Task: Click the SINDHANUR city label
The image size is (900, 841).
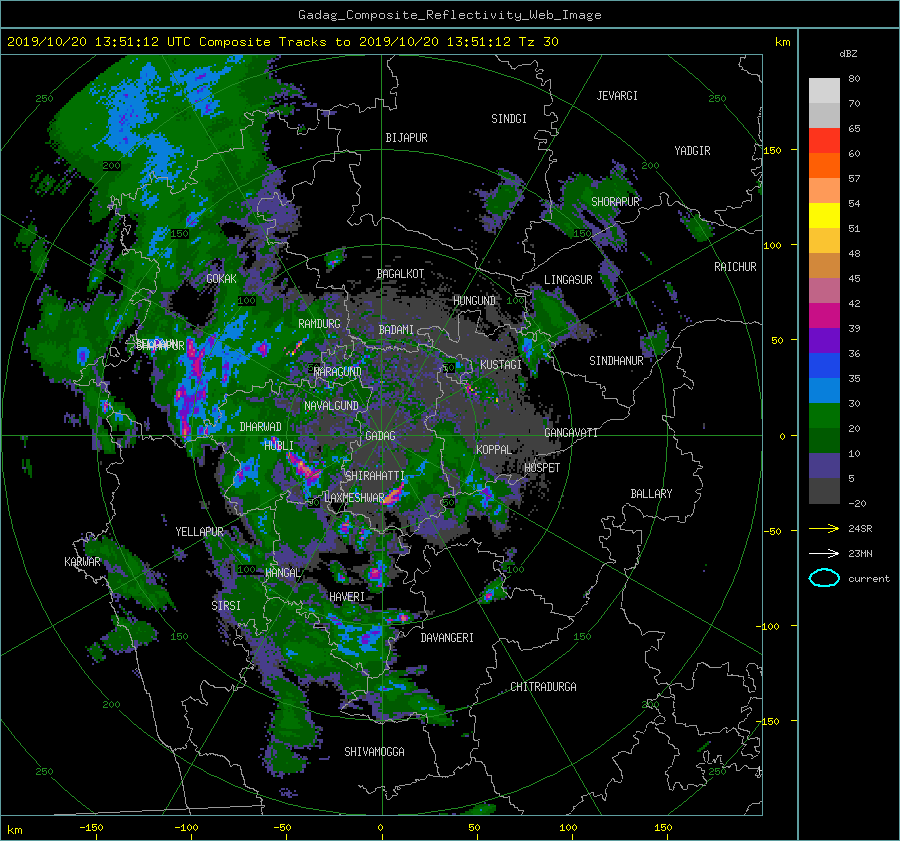Action: click(x=616, y=361)
